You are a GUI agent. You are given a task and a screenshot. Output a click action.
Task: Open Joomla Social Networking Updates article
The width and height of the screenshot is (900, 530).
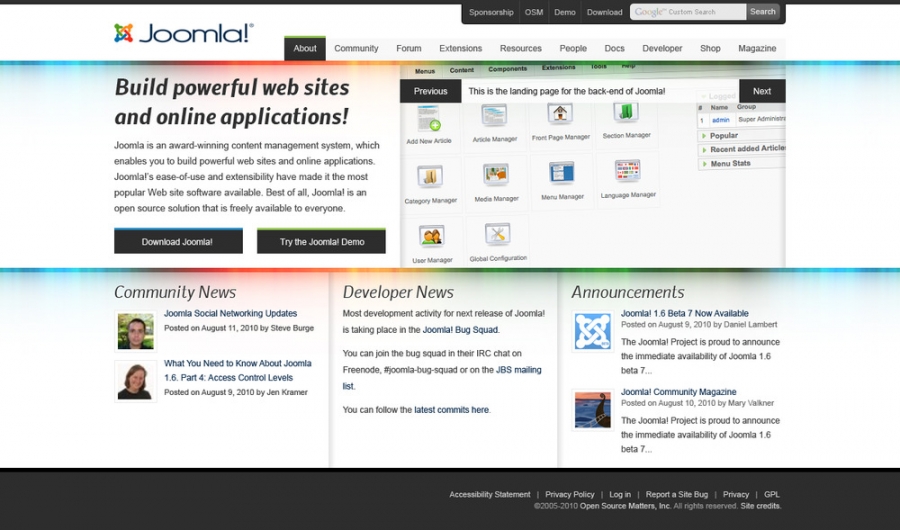[230, 314]
